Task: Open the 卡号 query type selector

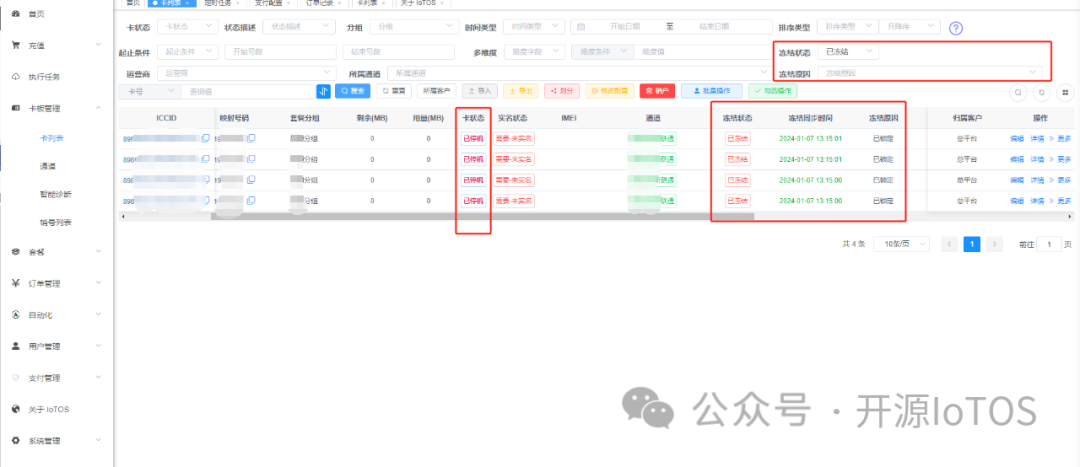Action: click(149, 91)
